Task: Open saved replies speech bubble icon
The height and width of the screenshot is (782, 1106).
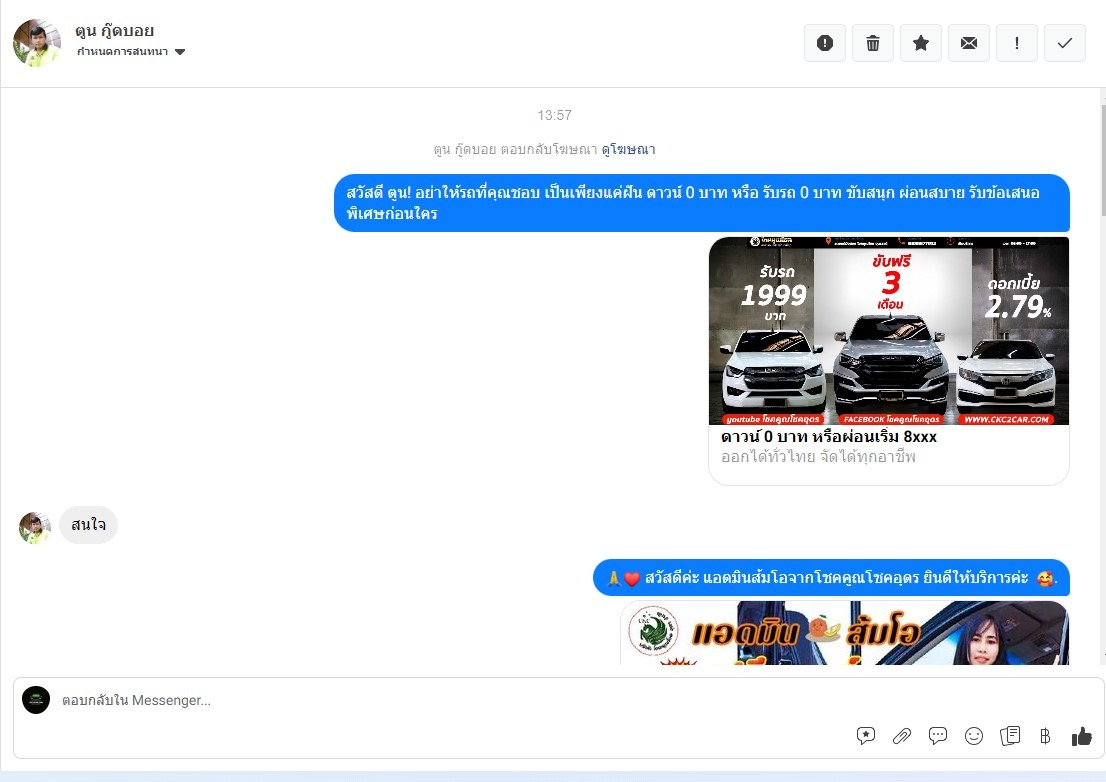Action: [x=938, y=736]
